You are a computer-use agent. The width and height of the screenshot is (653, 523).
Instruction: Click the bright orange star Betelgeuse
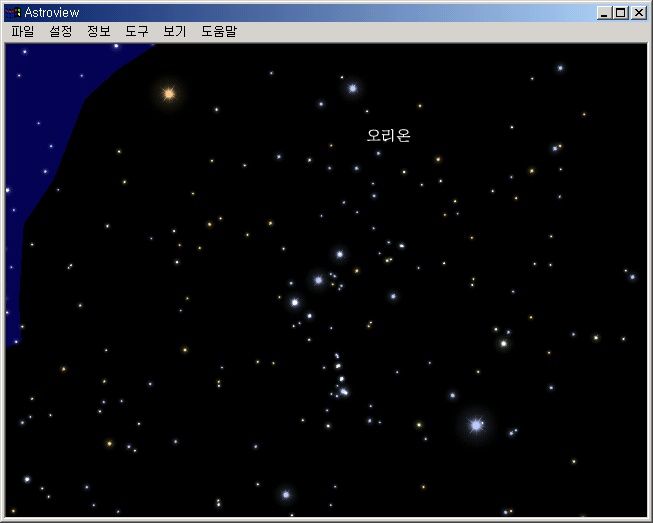[169, 94]
